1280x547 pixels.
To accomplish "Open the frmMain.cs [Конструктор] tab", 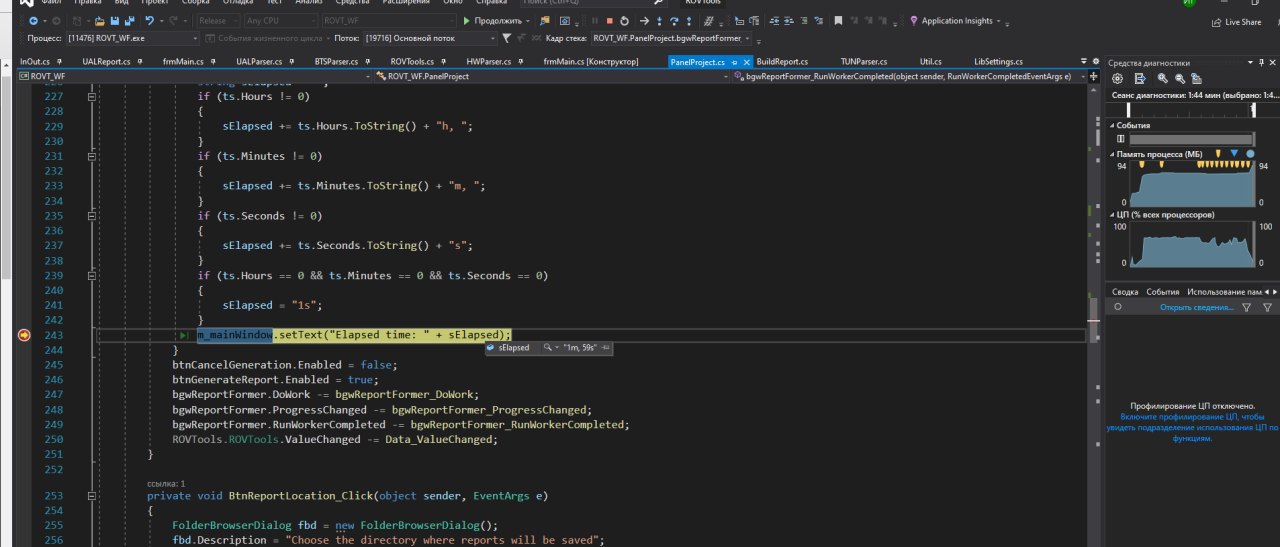I will coord(590,62).
